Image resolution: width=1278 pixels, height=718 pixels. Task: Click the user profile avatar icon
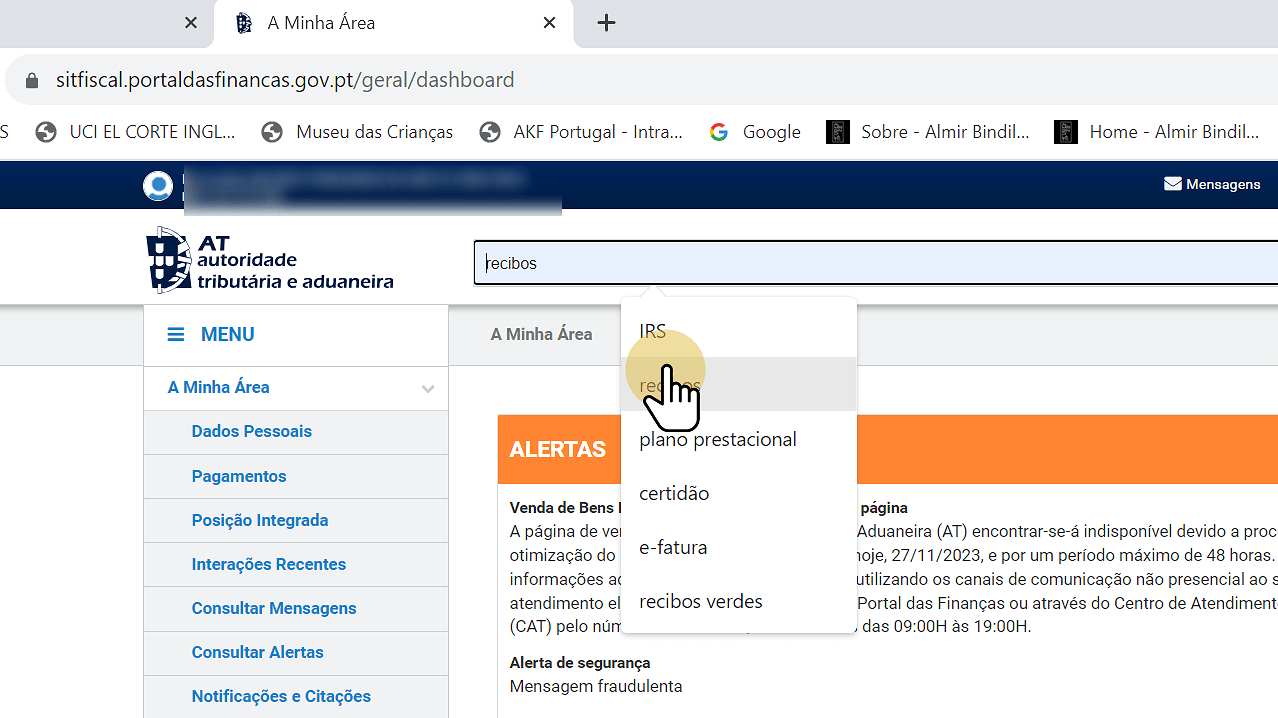[157, 186]
